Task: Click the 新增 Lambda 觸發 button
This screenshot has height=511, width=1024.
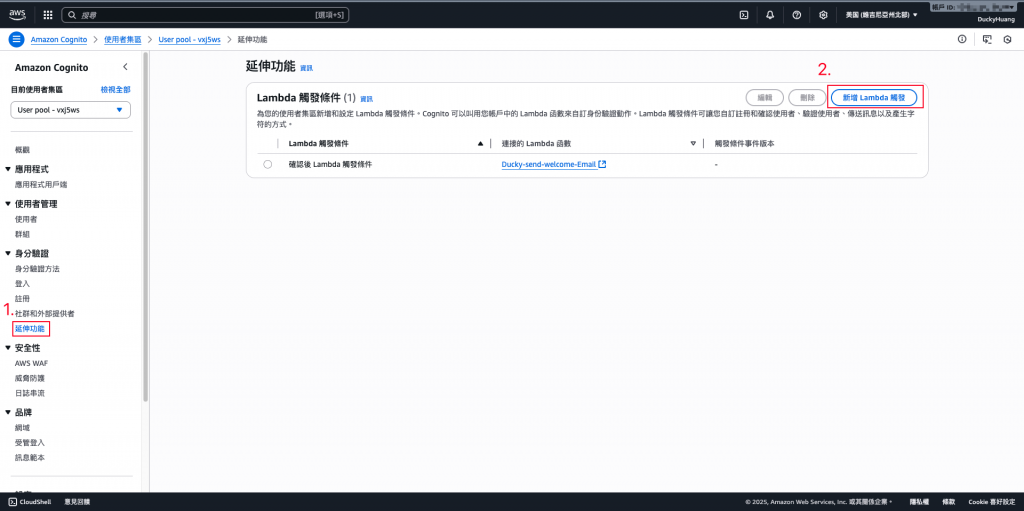Action: click(x=874, y=97)
